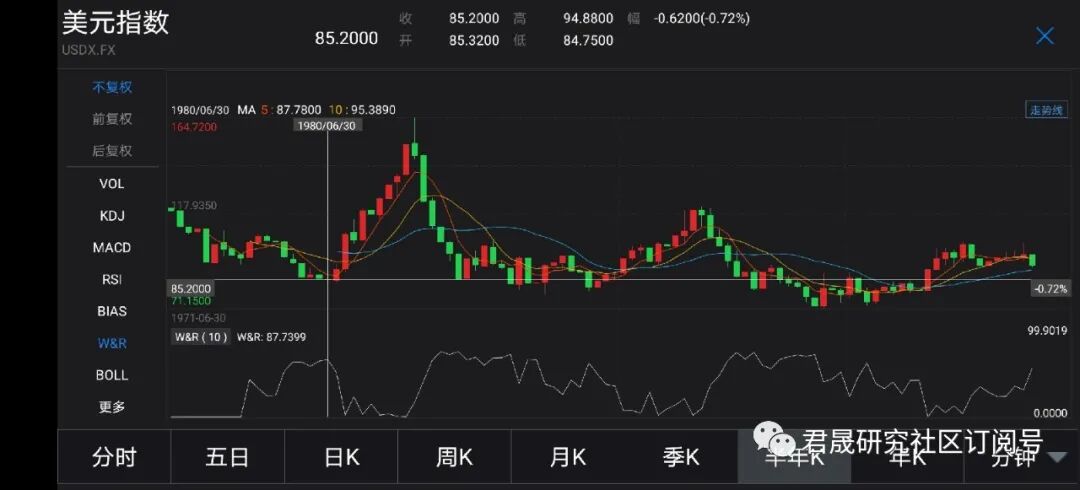The image size is (1080, 490).
Task: Select the W&R indicator
Action: tap(112, 343)
